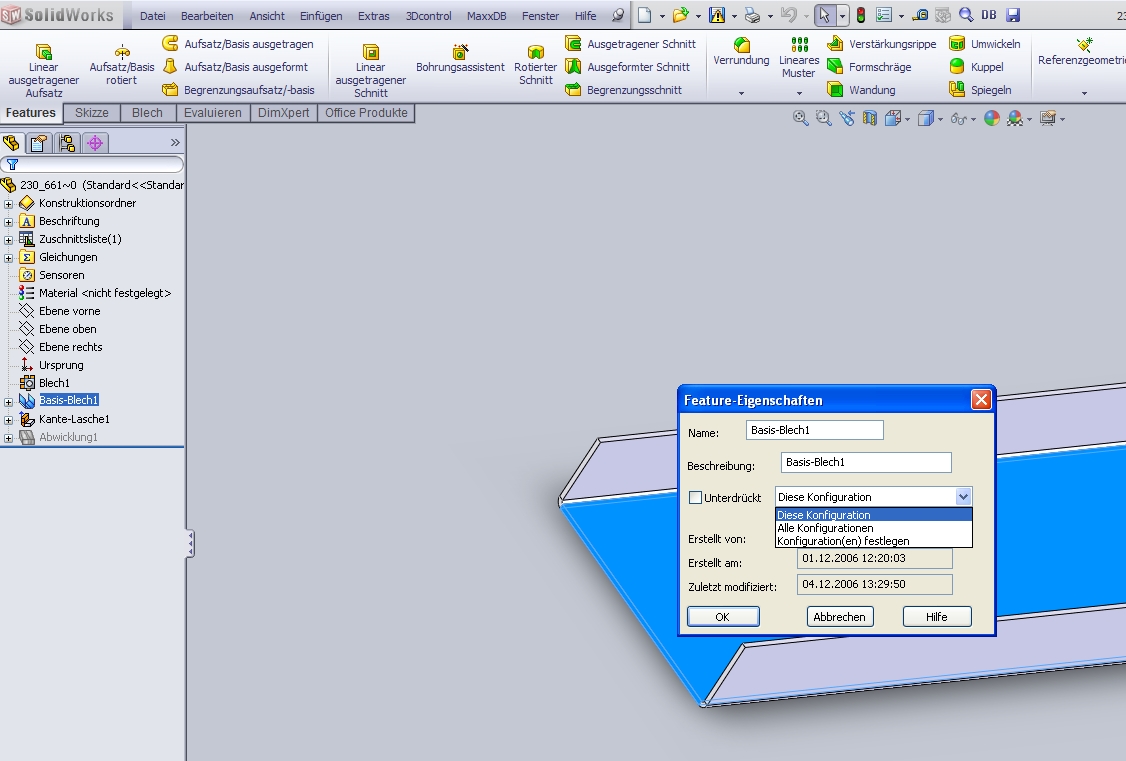Open the dropdown arrow below Verrundung
Viewport: 1126px width, 761px height.
741,93
